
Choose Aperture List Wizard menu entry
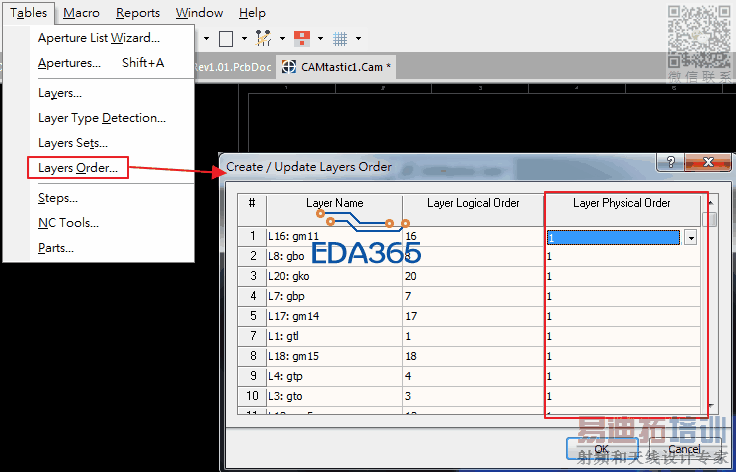[99, 38]
